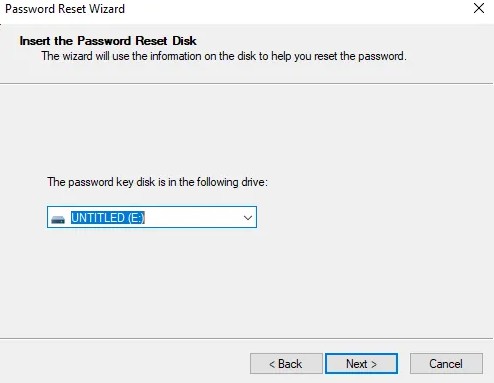
Task: Close the Password Reset Wizard window
Action: [x=479, y=8]
